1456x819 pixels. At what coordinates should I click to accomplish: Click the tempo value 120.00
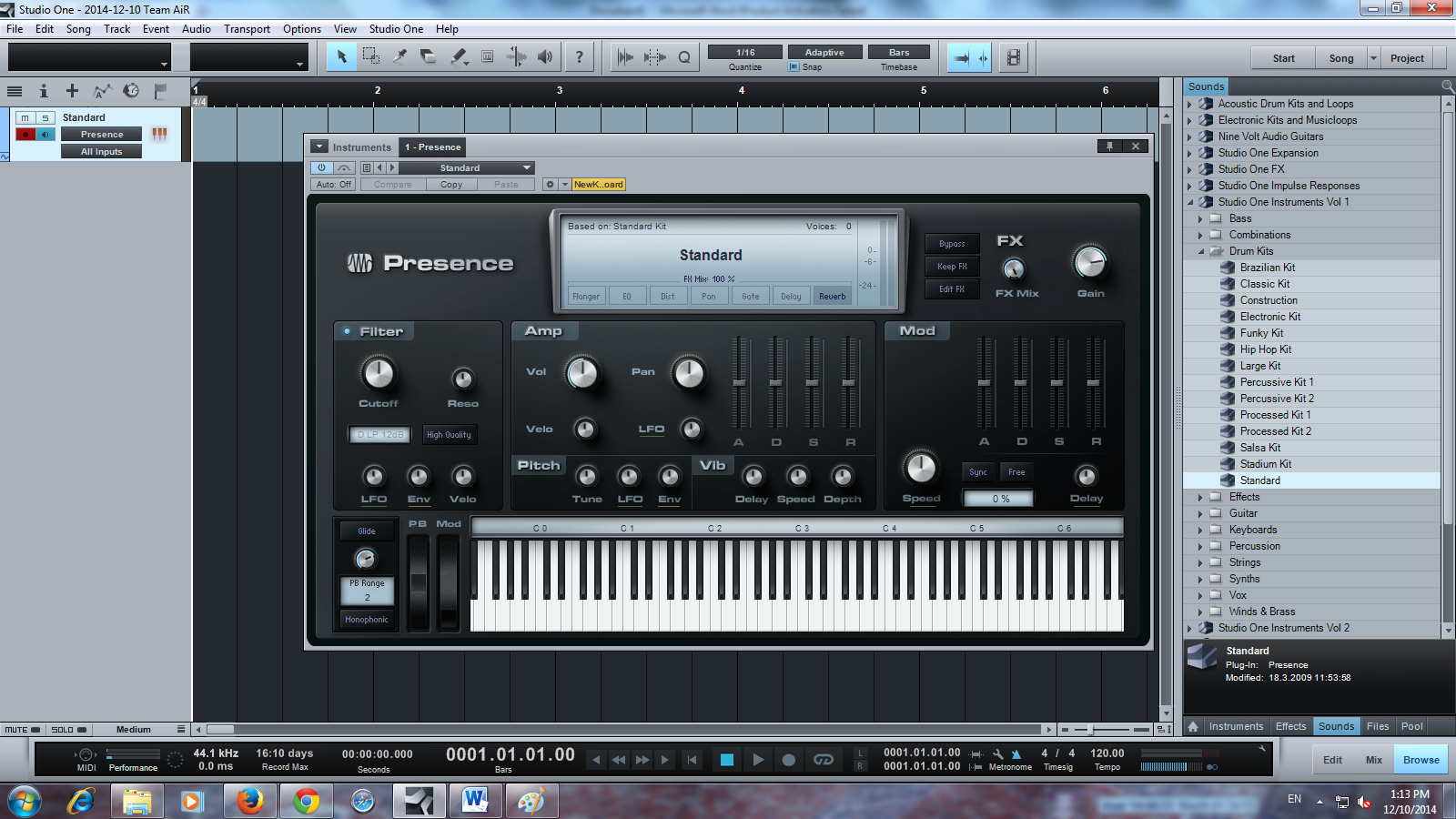pyautogui.click(x=1107, y=753)
